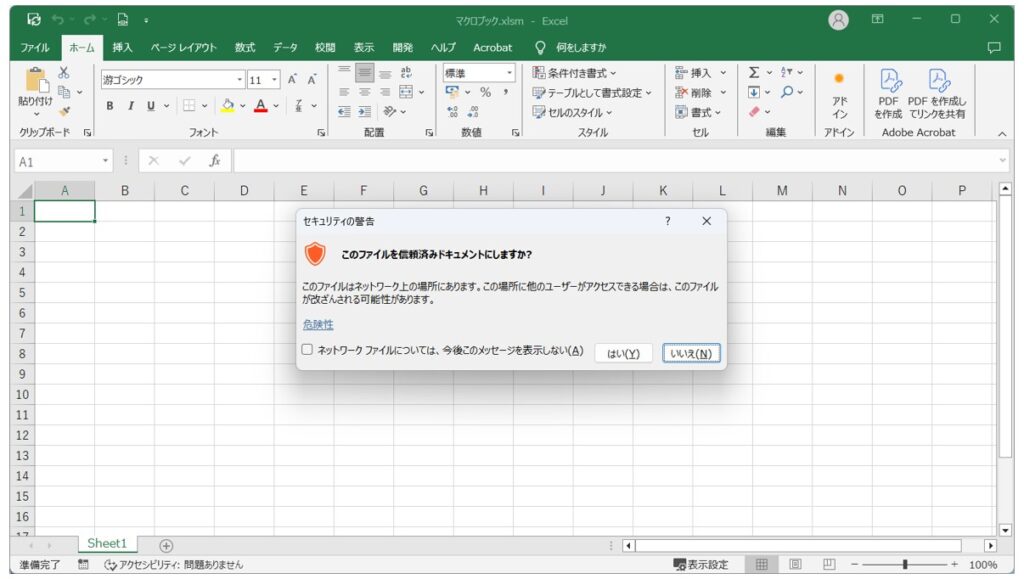Open the font size dropdown

click(275, 77)
